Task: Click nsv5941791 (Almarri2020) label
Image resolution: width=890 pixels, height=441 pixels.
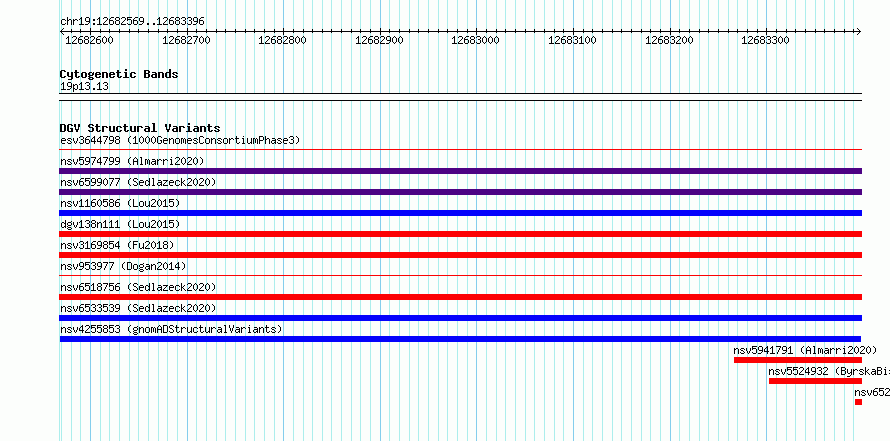Action: point(805,350)
